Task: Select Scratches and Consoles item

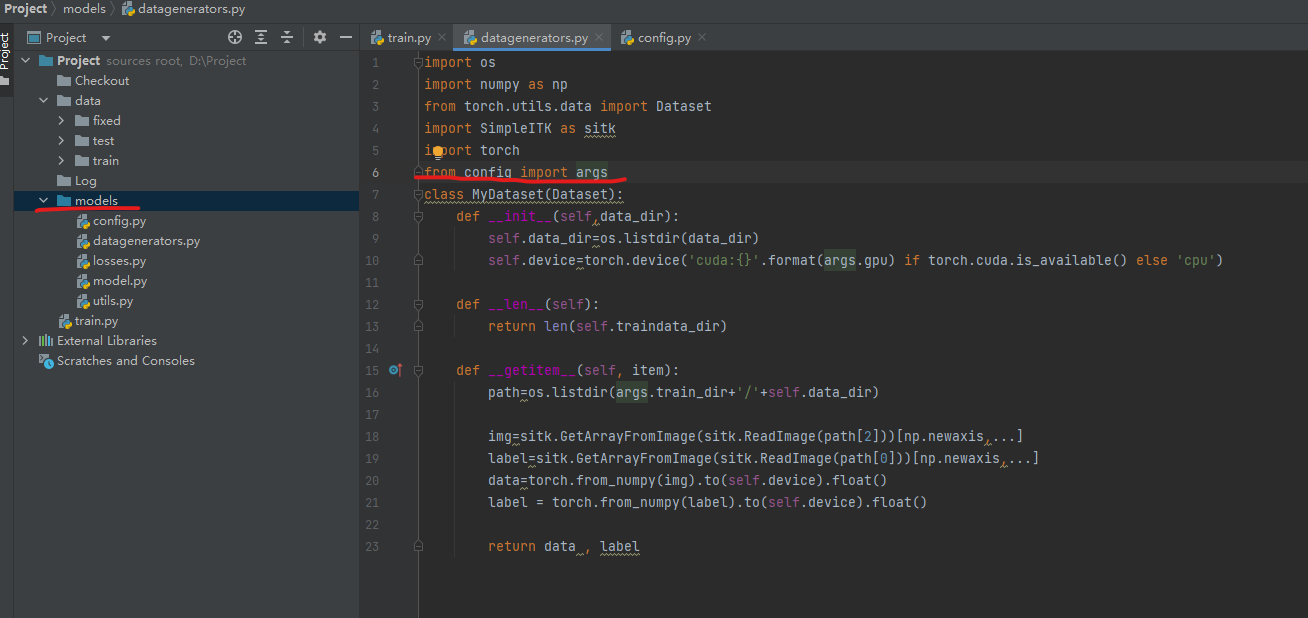Action: (x=125, y=361)
